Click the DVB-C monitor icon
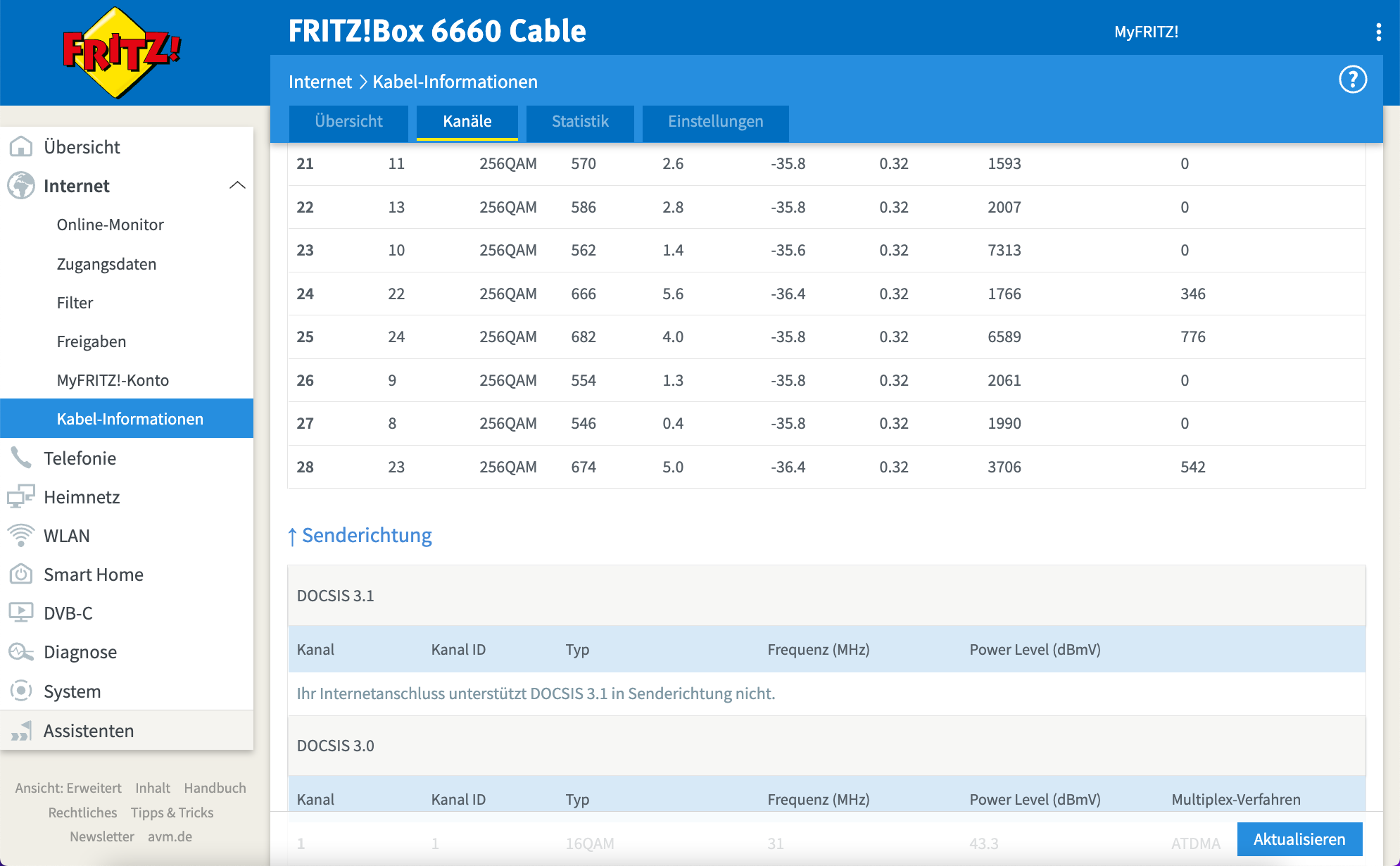The height and width of the screenshot is (866, 1400). (21, 613)
